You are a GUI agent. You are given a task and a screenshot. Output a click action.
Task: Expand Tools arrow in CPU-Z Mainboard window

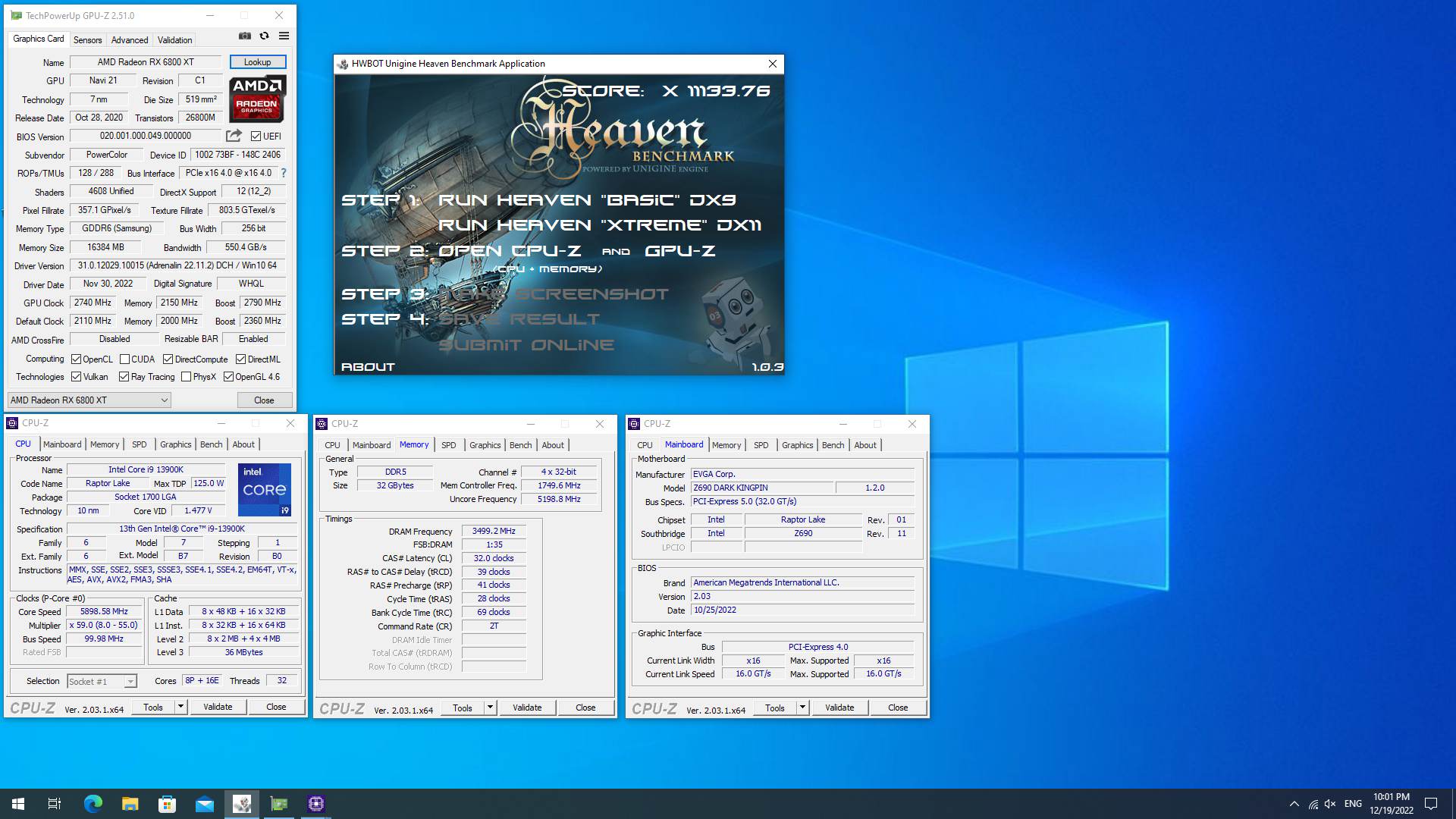[802, 708]
